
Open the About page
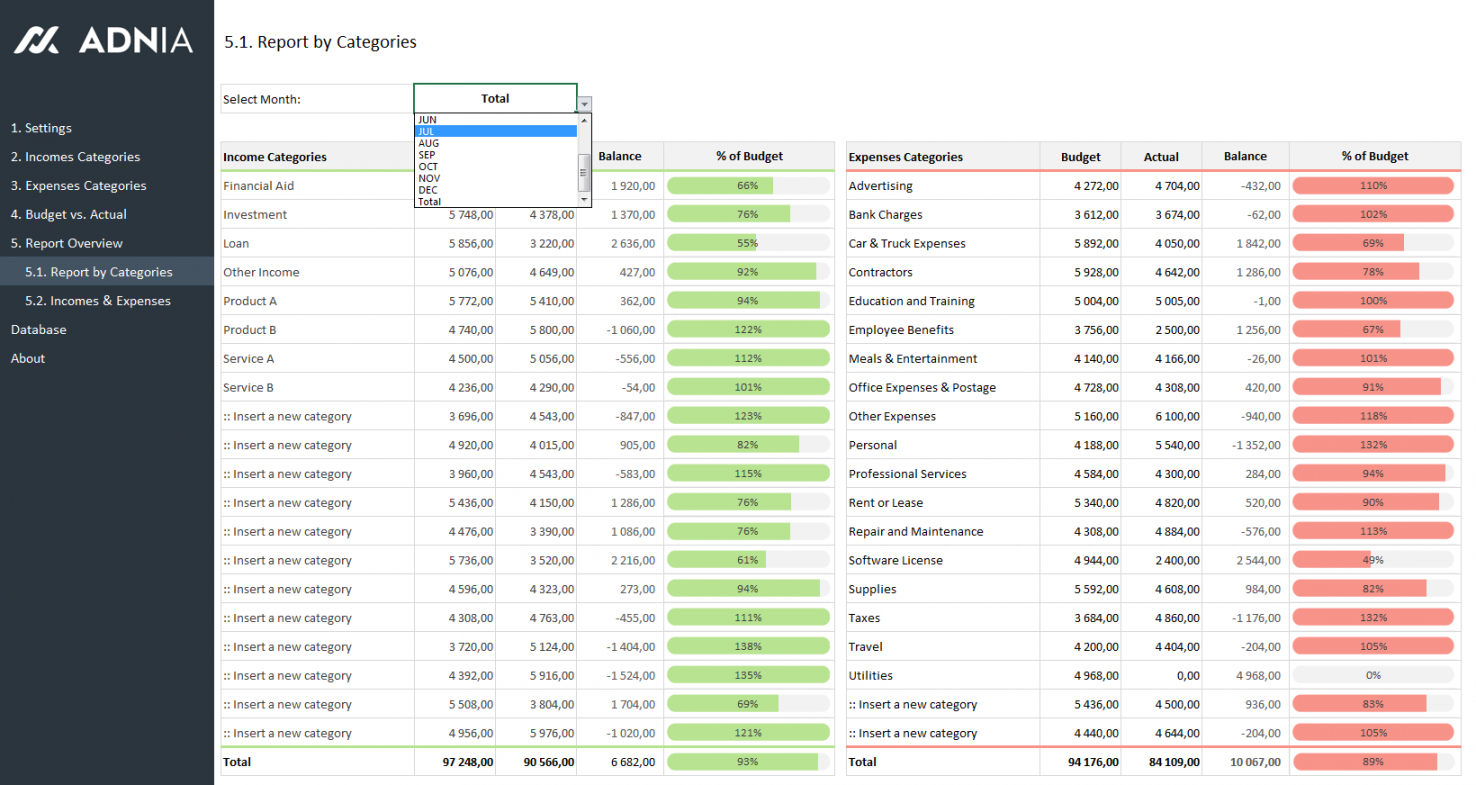tap(28, 359)
